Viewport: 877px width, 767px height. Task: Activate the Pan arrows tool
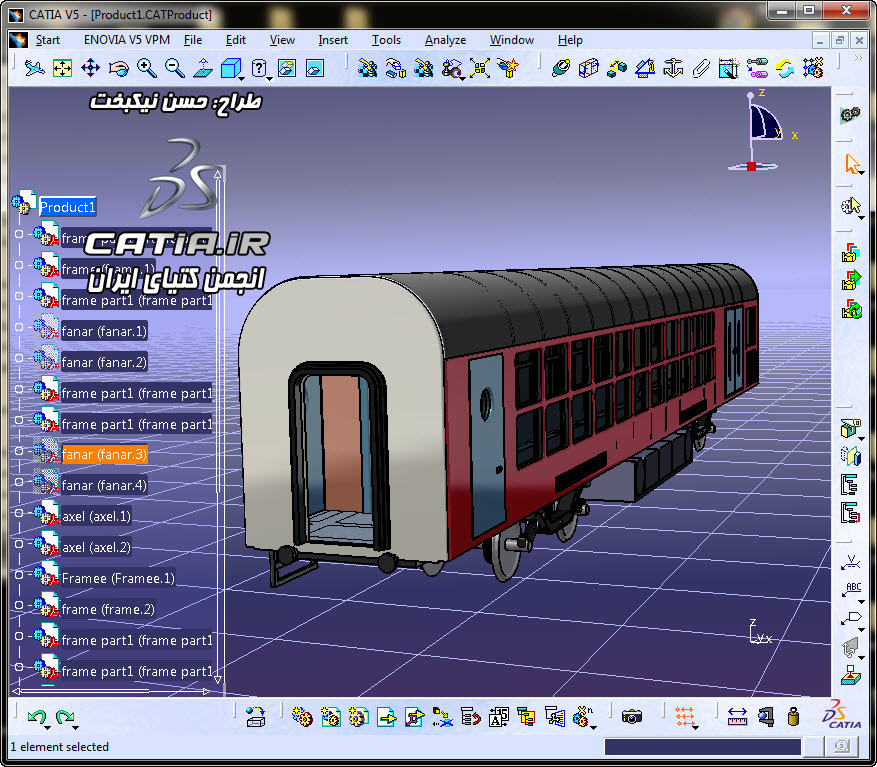(90, 68)
